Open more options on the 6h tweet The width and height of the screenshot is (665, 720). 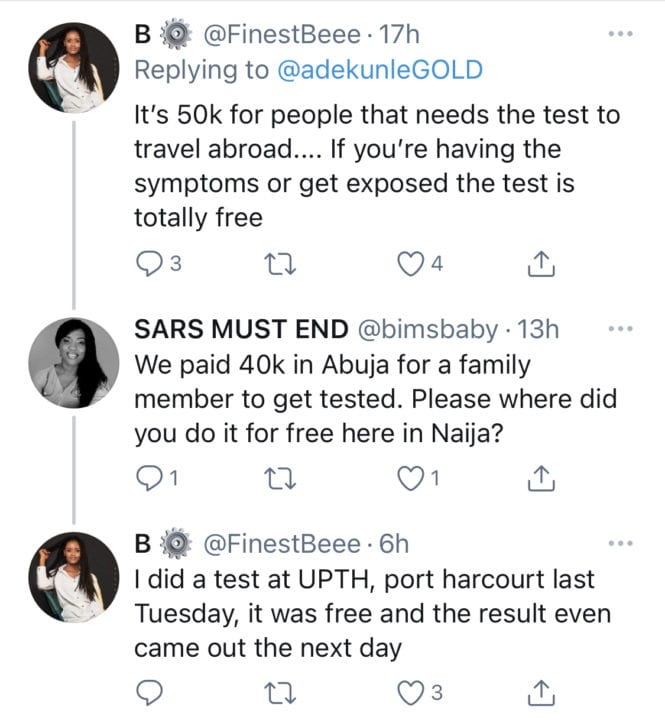pyautogui.click(x=620, y=544)
